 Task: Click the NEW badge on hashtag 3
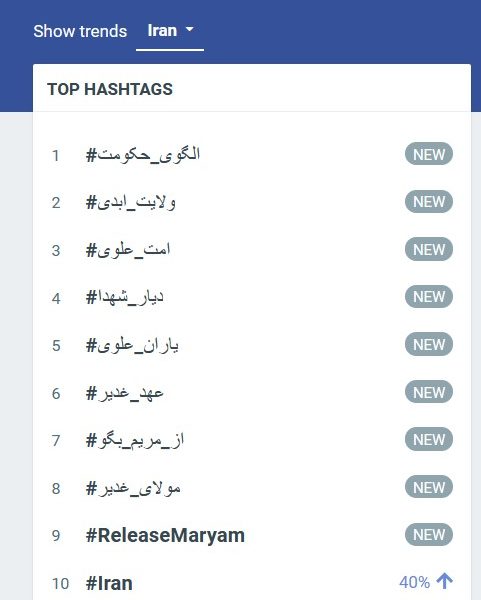coord(429,249)
